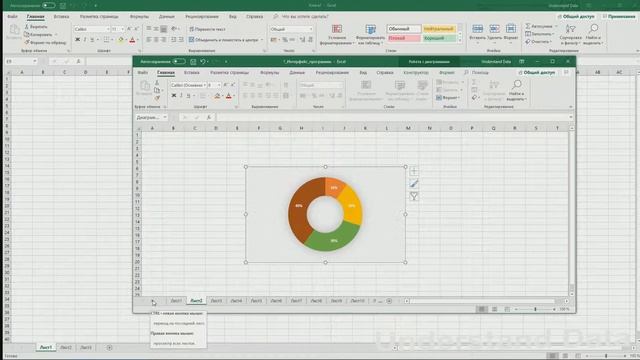This screenshot has width=640, height=360.
Task: Select sheet tab Лист1 in front window
Action: (176, 301)
